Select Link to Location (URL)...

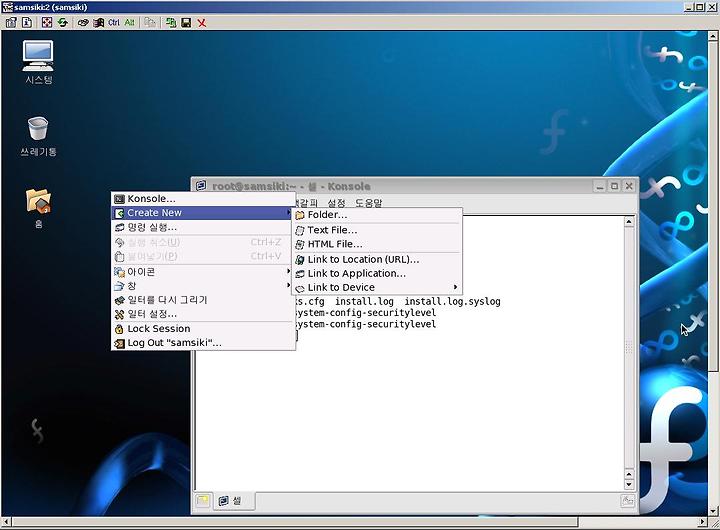tap(377, 259)
